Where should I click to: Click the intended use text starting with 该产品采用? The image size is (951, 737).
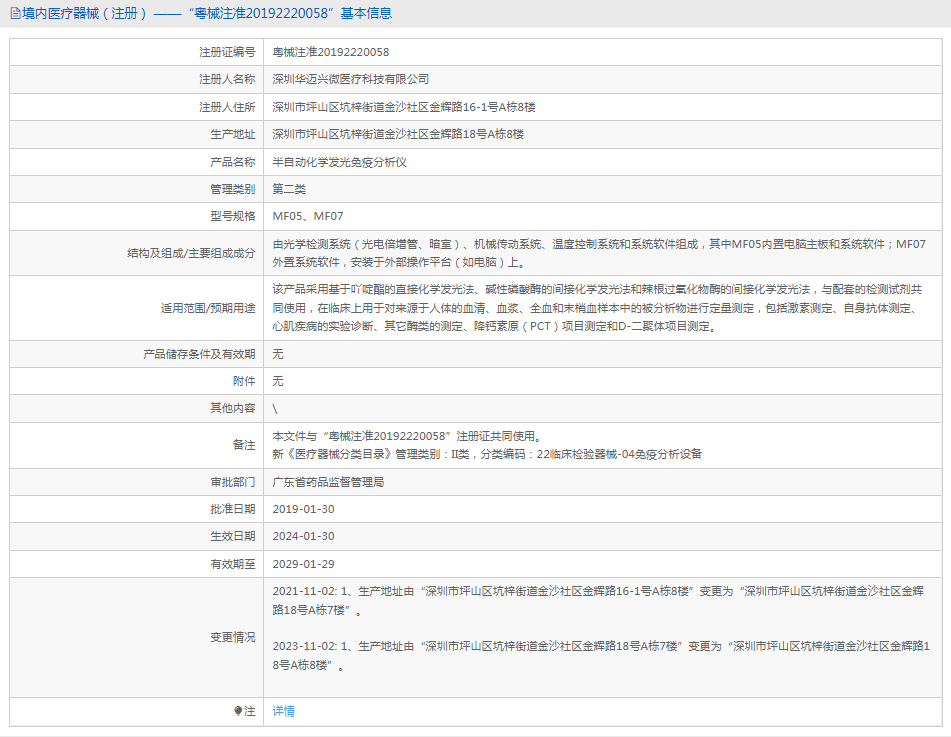click(597, 308)
